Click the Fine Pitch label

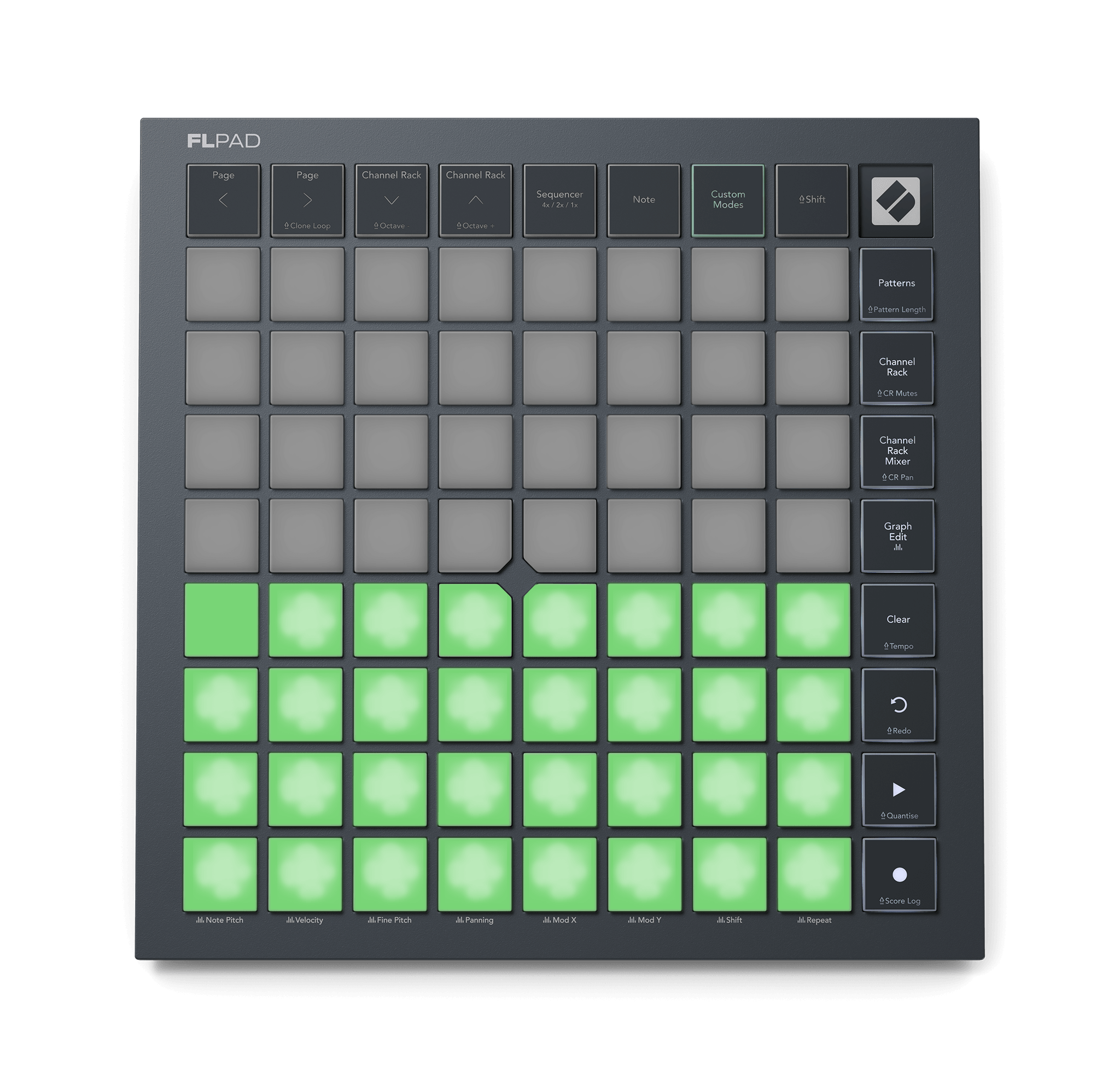pyautogui.click(x=390, y=920)
